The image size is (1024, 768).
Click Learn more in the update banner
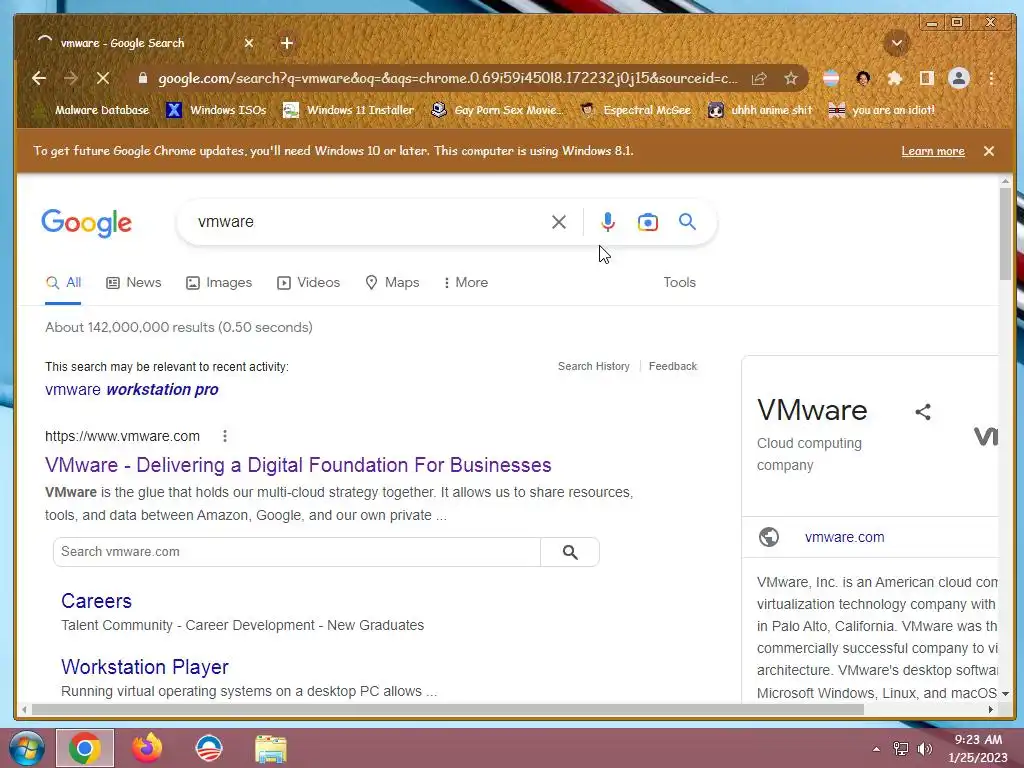[933, 151]
